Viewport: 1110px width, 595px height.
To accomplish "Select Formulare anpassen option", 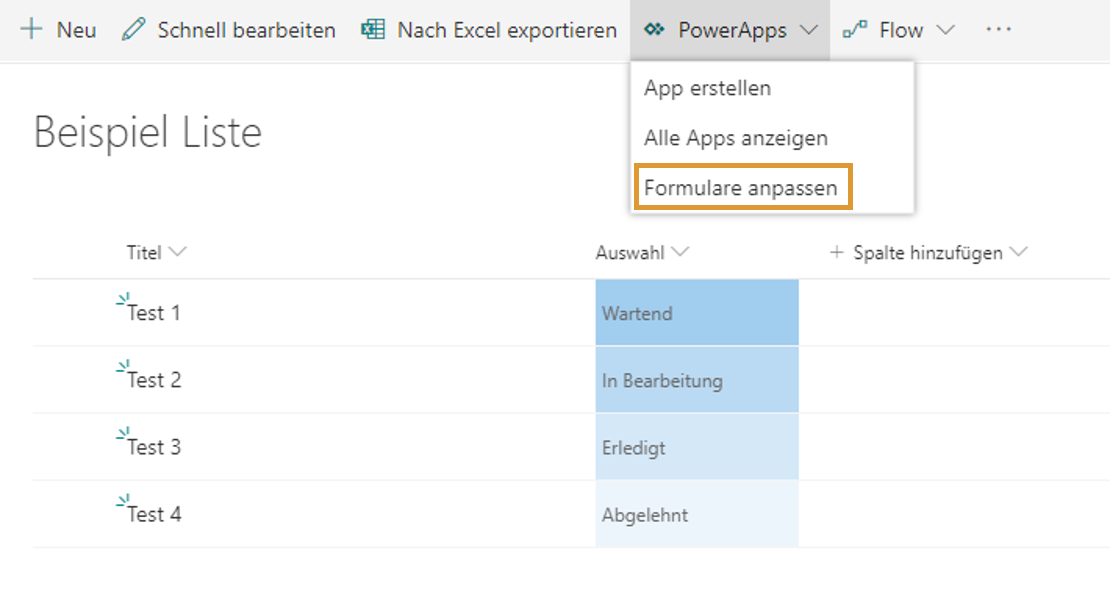I will pyautogui.click(x=743, y=187).
